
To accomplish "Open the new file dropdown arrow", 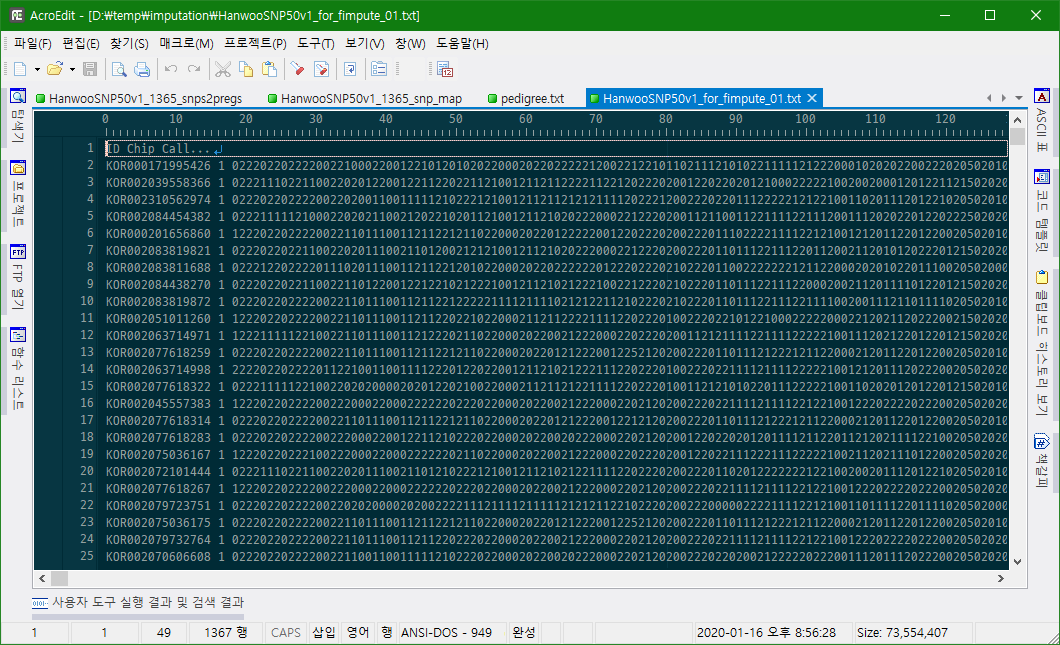I will (37, 70).
